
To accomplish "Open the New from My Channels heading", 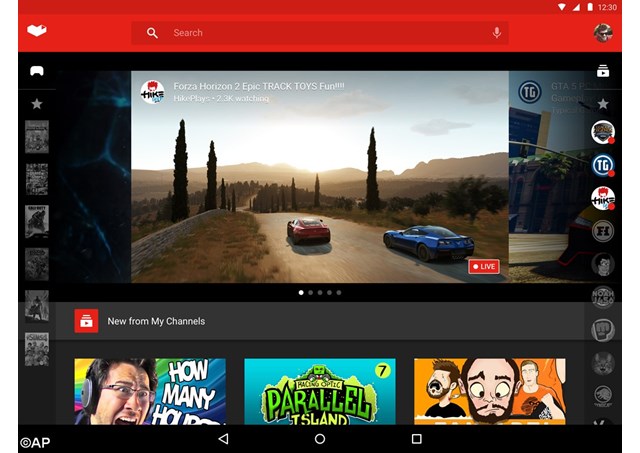I will point(156,321).
